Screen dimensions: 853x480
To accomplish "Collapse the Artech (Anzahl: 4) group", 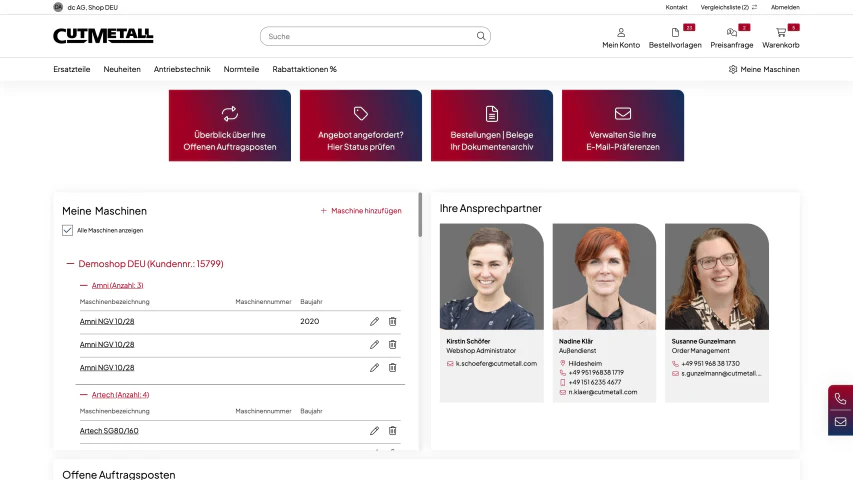I will tap(83, 395).
